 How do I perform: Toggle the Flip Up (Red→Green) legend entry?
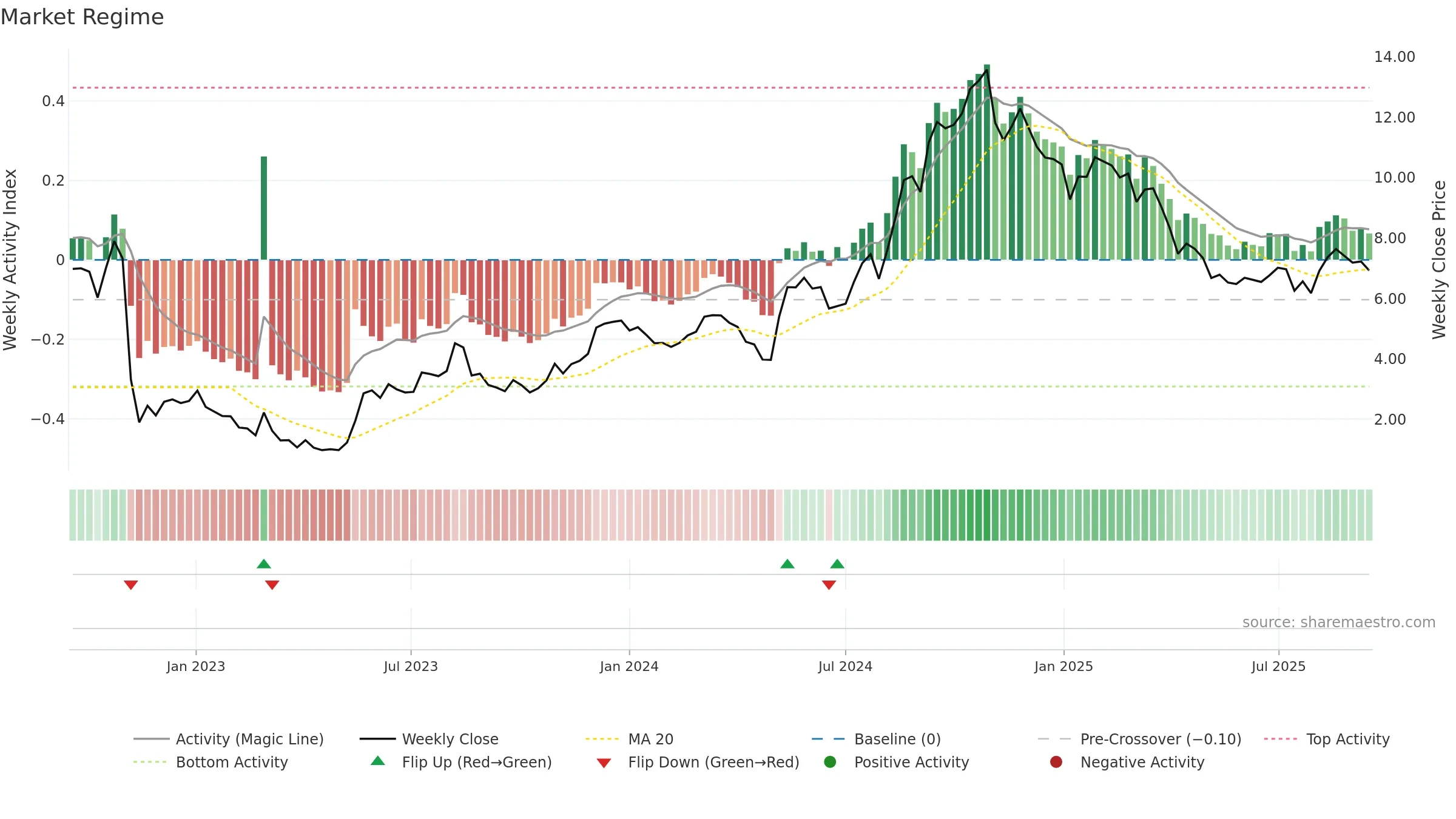coord(461,762)
